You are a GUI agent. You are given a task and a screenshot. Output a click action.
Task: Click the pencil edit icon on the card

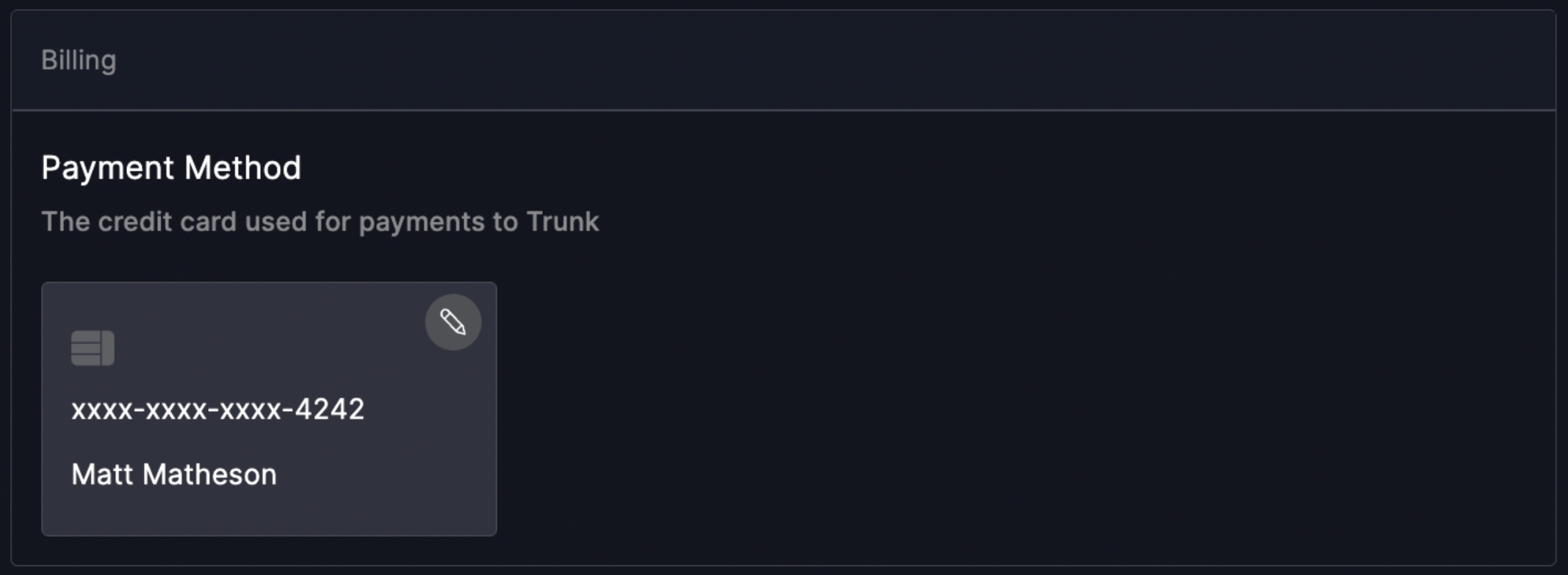(x=453, y=322)
